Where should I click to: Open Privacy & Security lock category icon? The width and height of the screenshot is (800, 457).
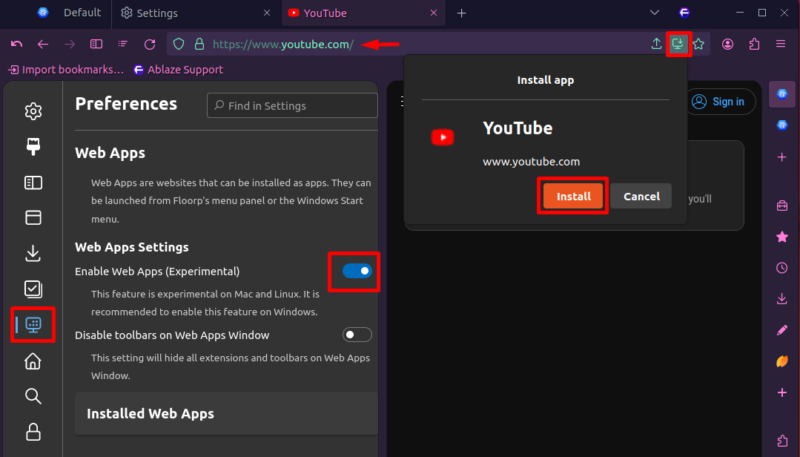click(33, 432)
